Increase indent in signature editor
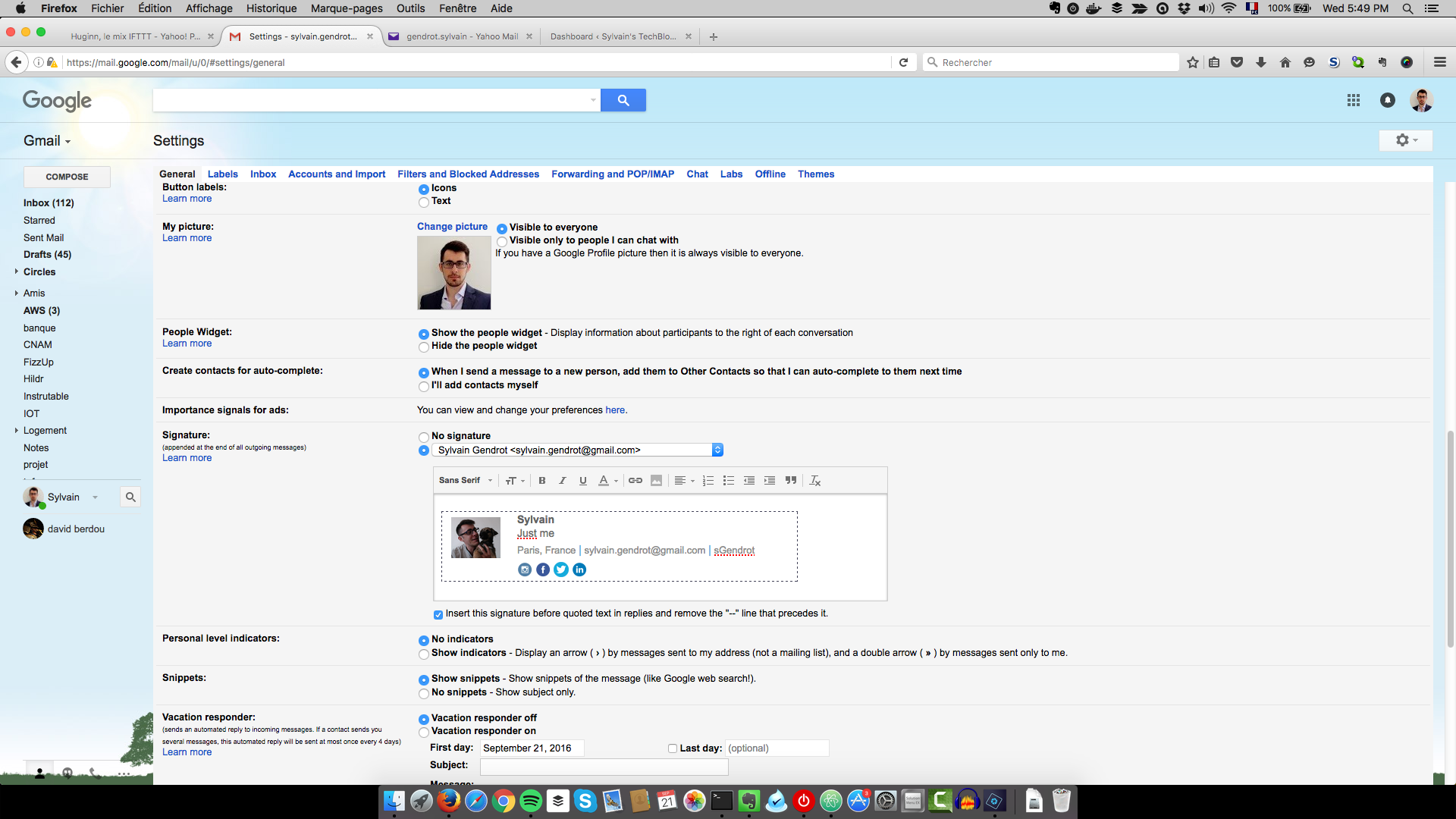This screenshot has width=1456, height=819. point(770,481)
